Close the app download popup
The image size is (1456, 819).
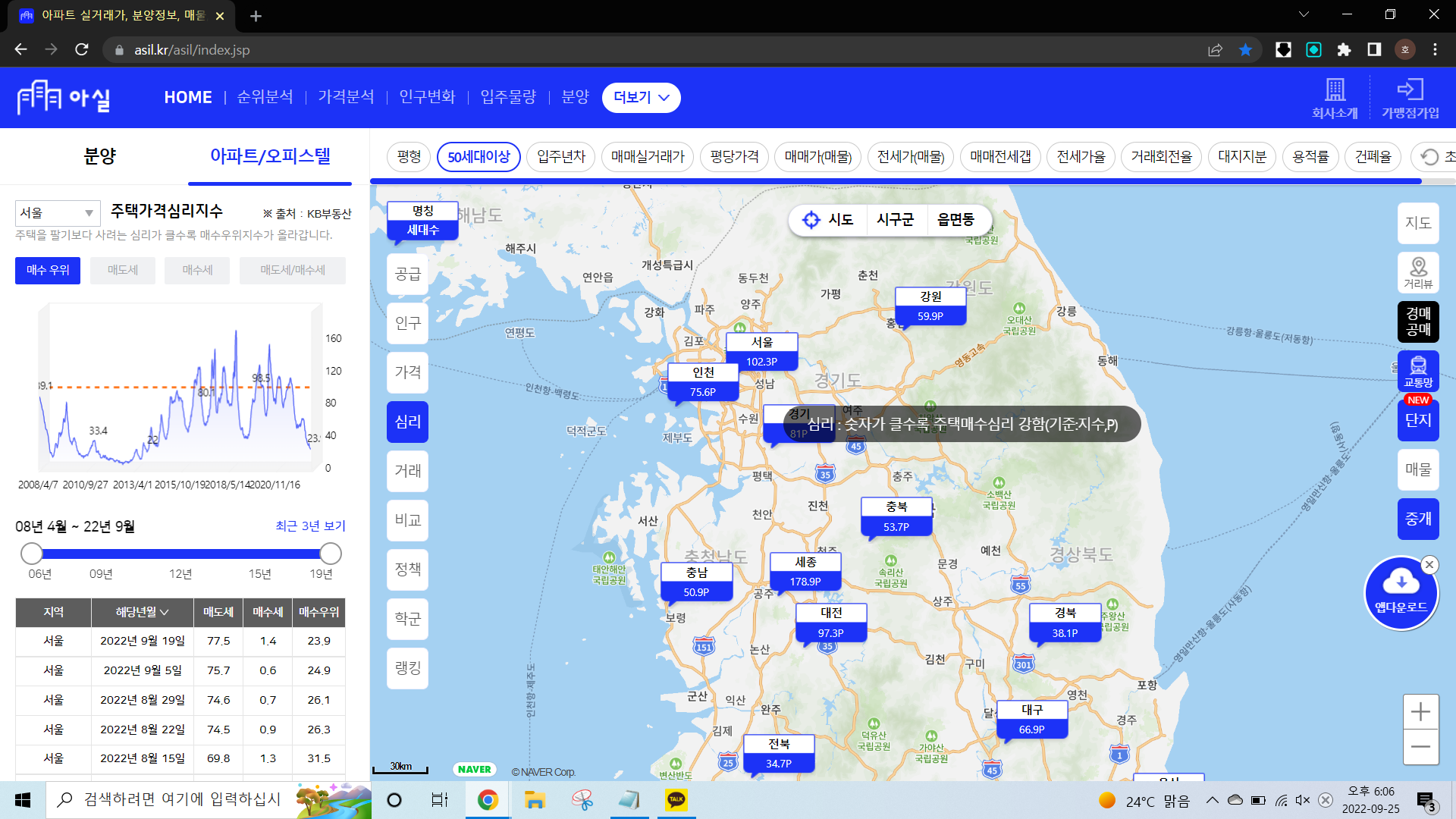point(1429,564)
